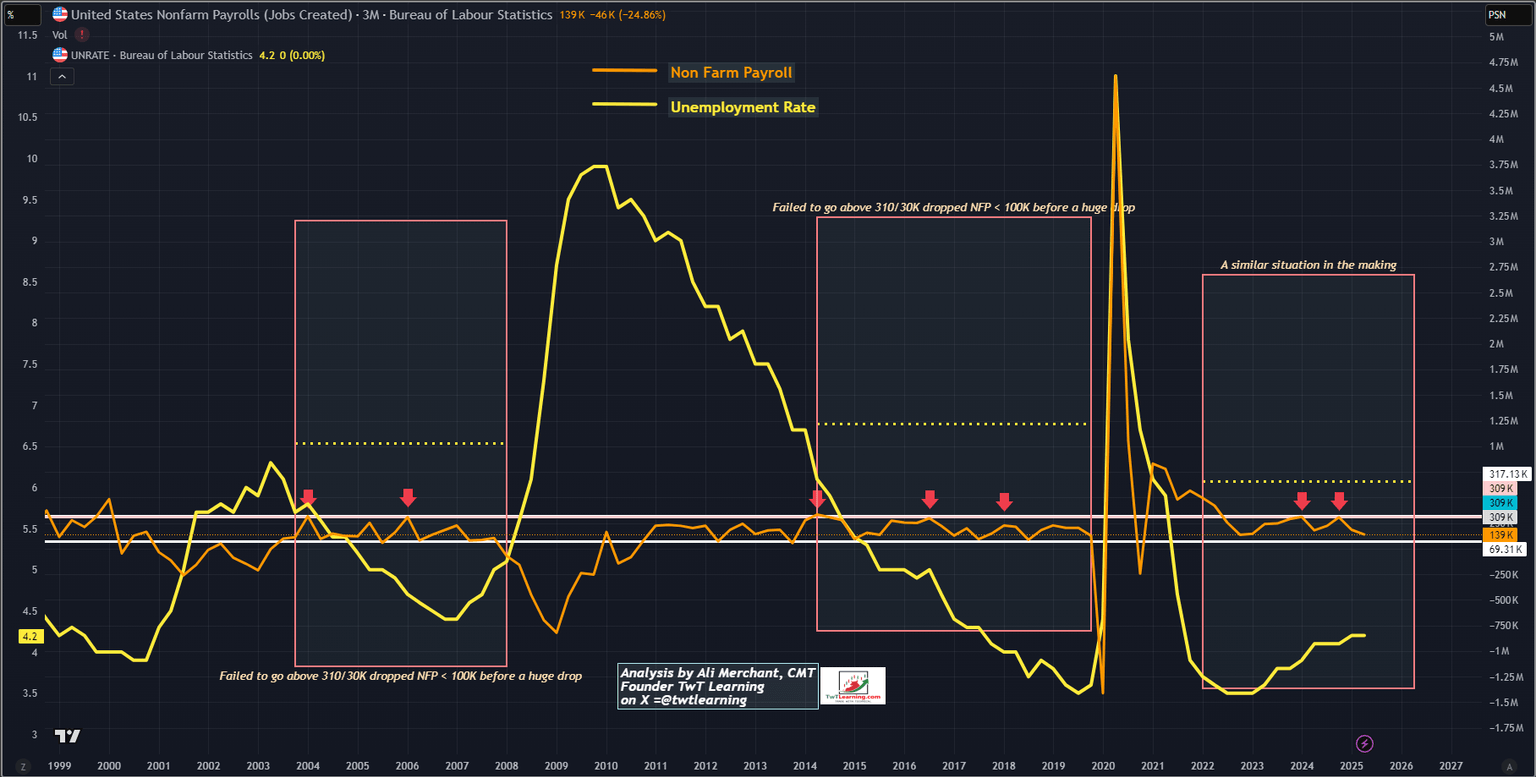Select the Non Farm Payroll legend label

pos(731,72)
